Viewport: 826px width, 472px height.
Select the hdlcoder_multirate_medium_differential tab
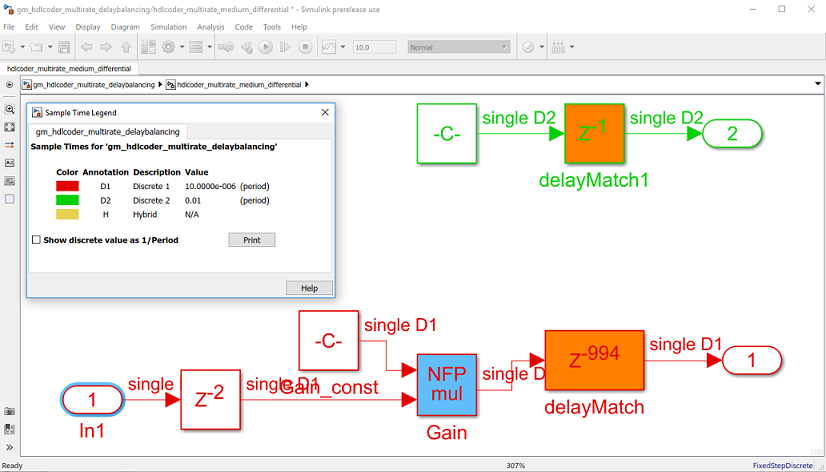pyautogui.click(x=69, y=68)
